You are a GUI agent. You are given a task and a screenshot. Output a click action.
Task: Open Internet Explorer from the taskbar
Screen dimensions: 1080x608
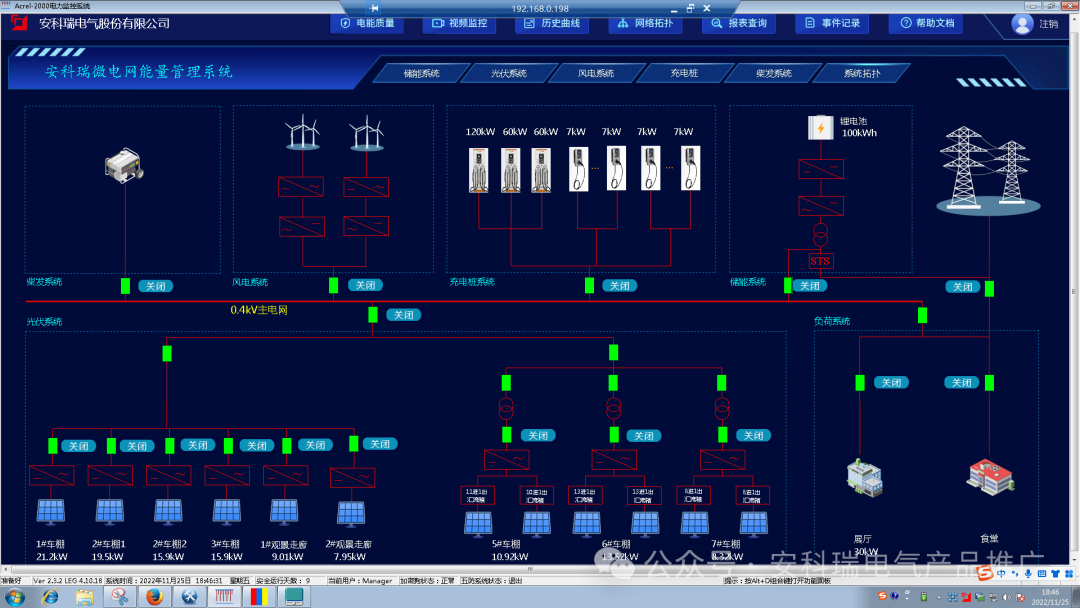pyautogui.click(x=50, y=597)
